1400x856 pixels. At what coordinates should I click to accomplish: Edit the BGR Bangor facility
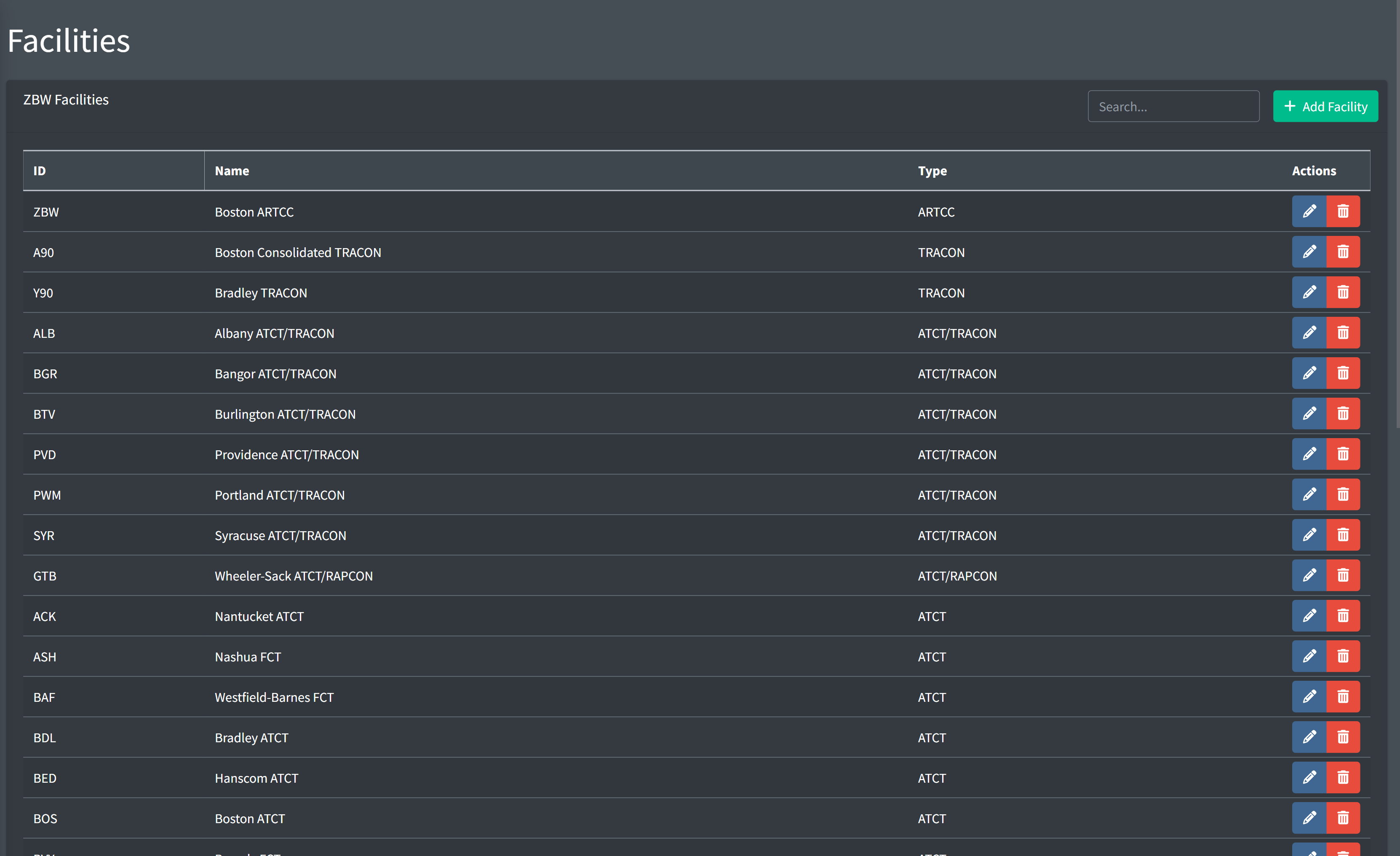point(1309,373)
